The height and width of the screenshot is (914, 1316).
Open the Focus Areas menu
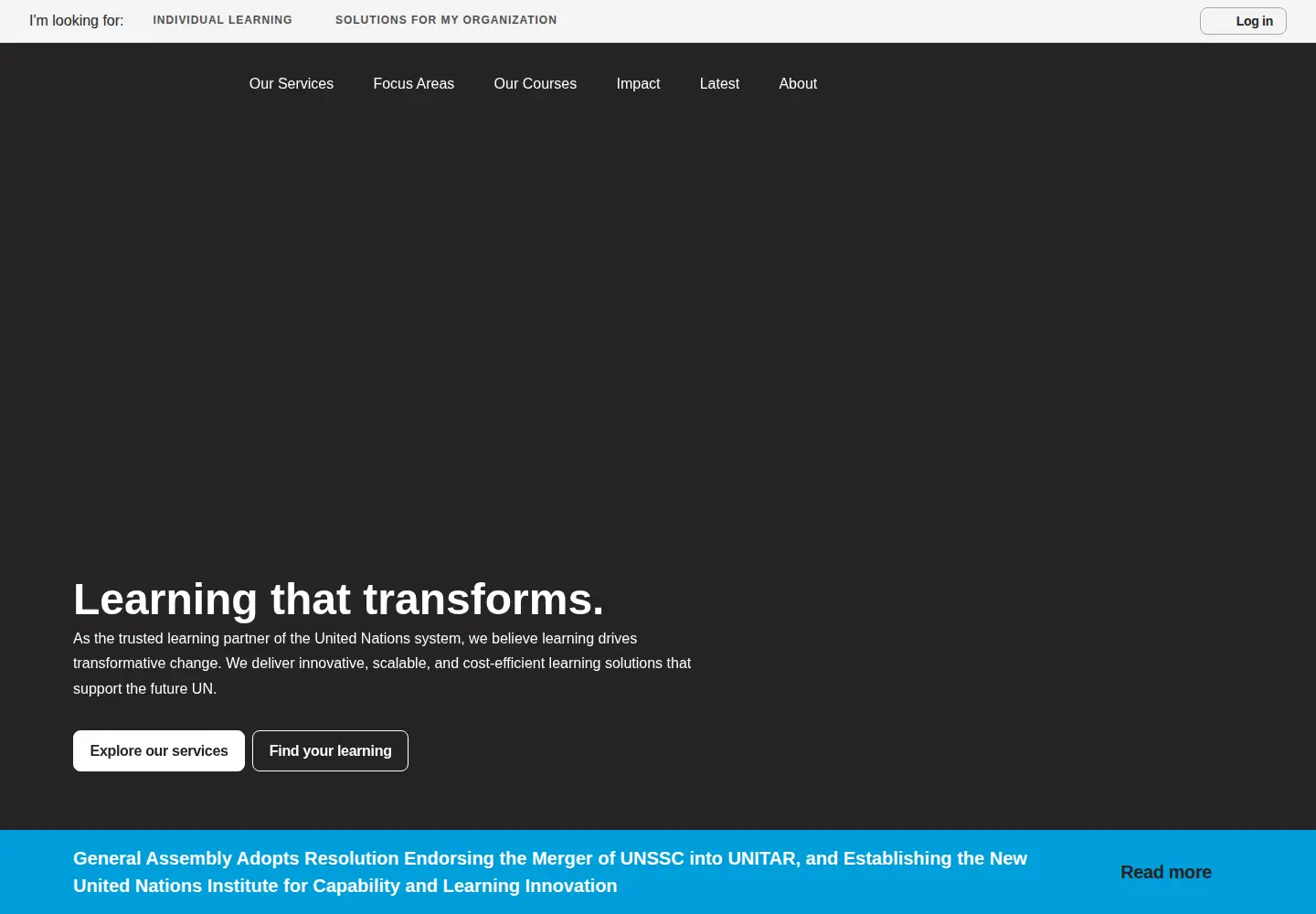(414, 83)
